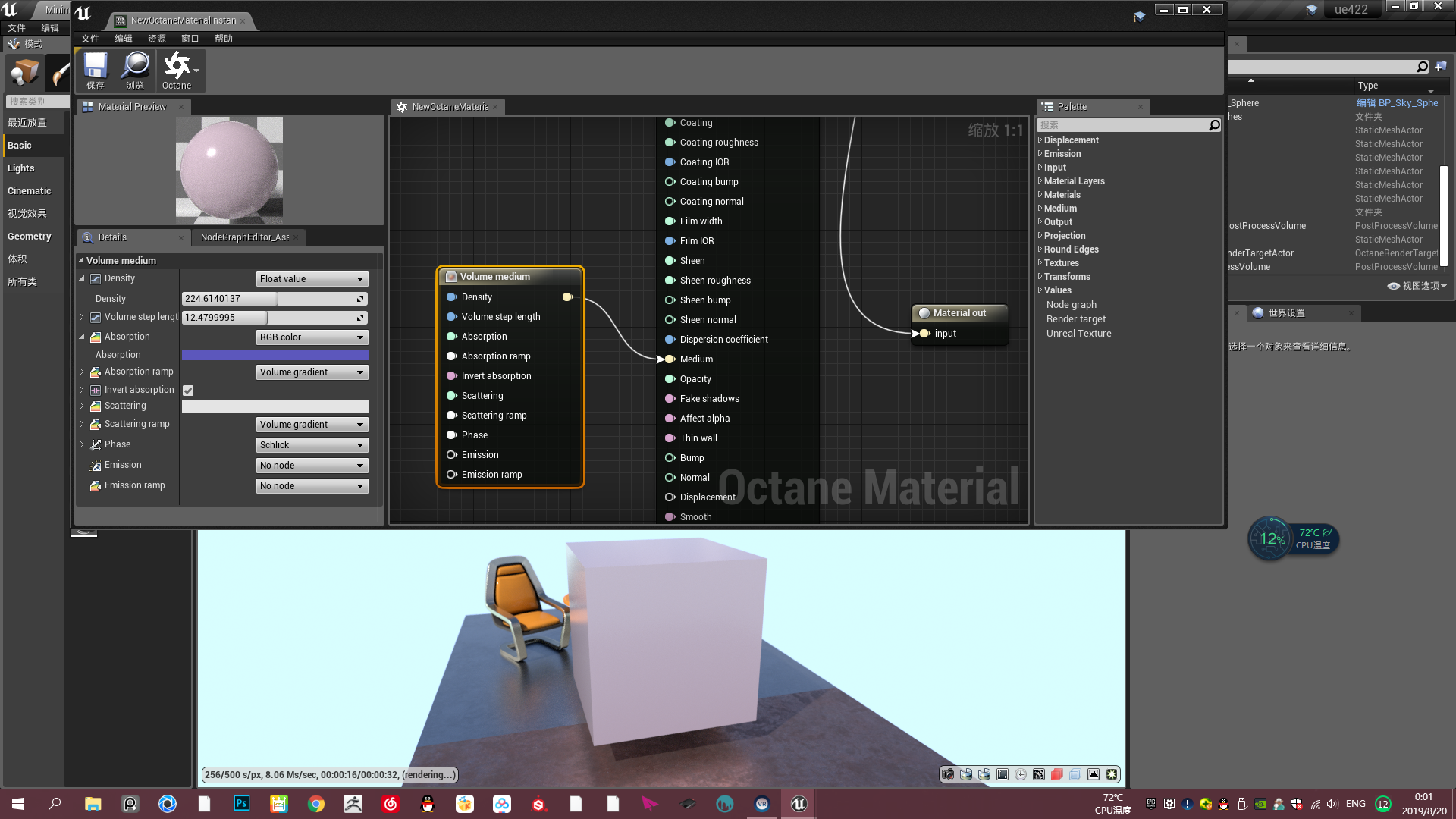Uncheck the Invert absorption checkbox

(x=188, y=391)
